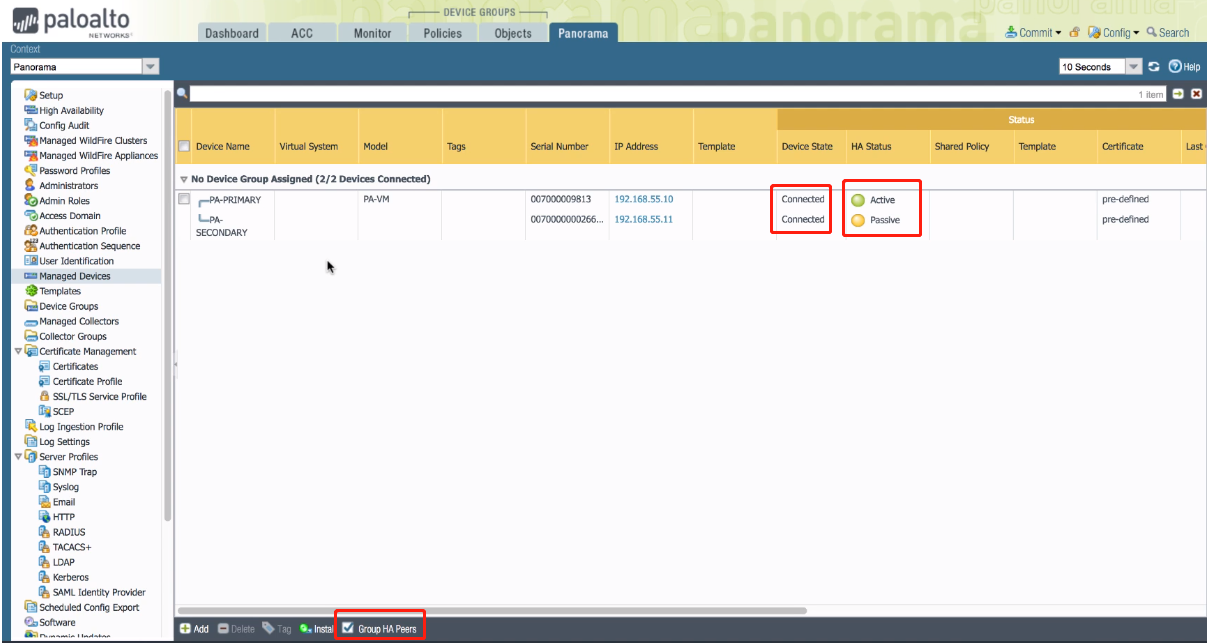The width and height of the screenshot is (1207, 643).
Task: Open the 192.168.55.10 IP address link
Action: pos(643,199)
